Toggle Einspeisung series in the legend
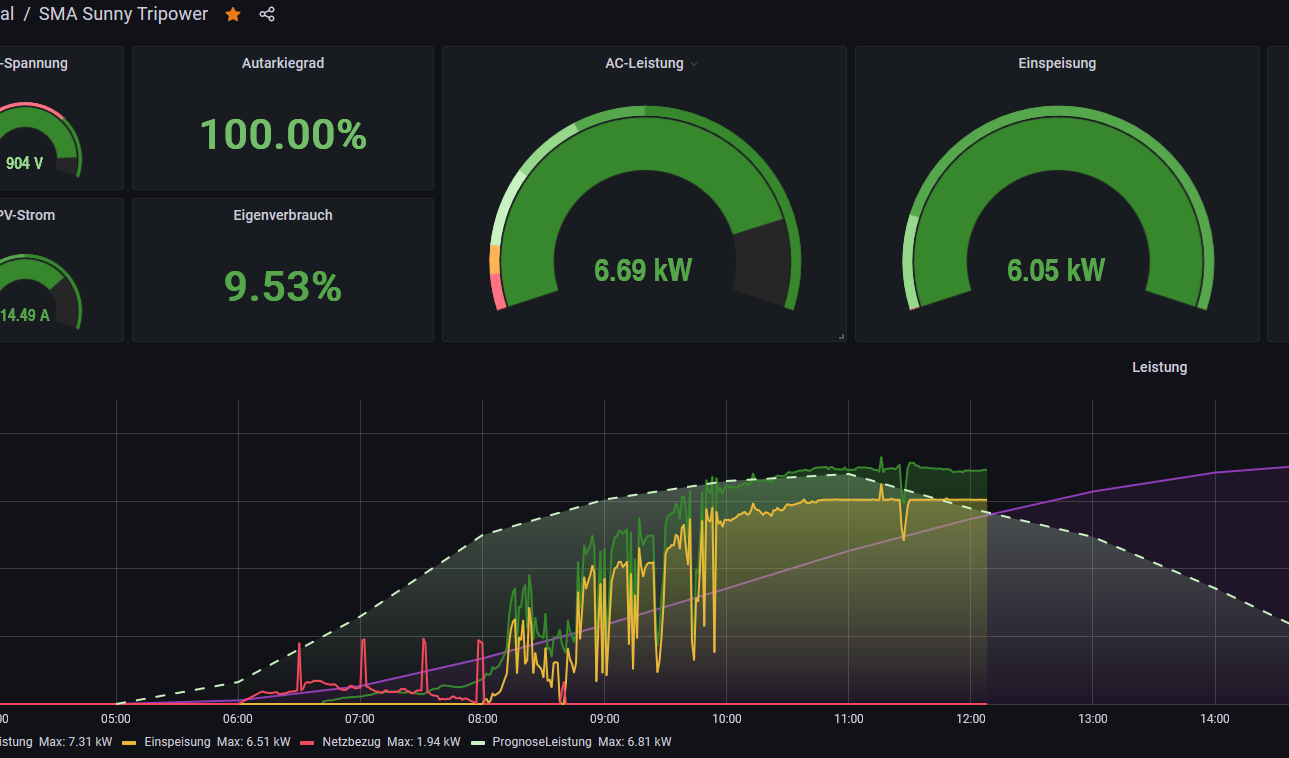 click(177, 742)
